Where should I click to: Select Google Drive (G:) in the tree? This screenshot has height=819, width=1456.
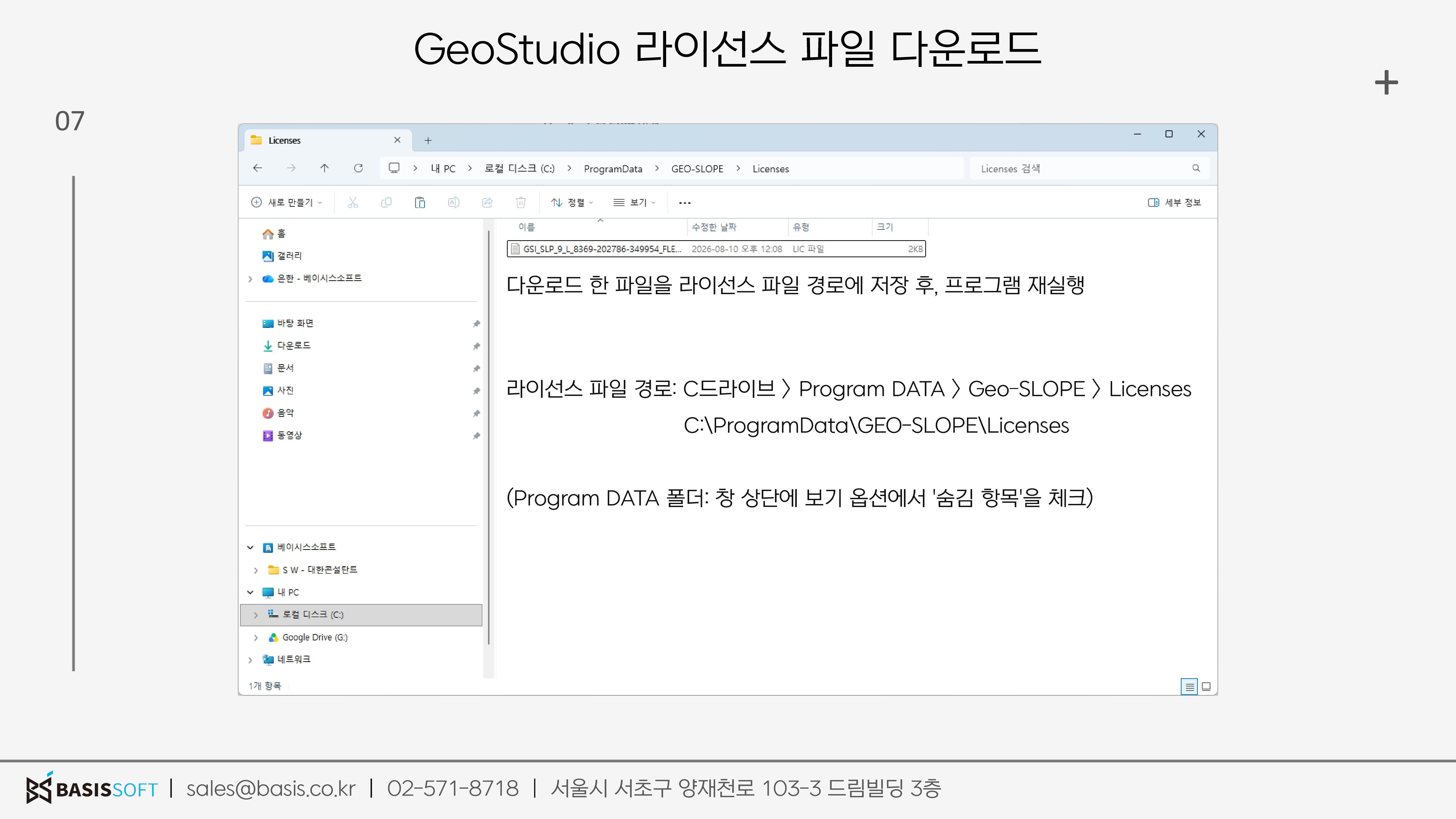point(308,637)
